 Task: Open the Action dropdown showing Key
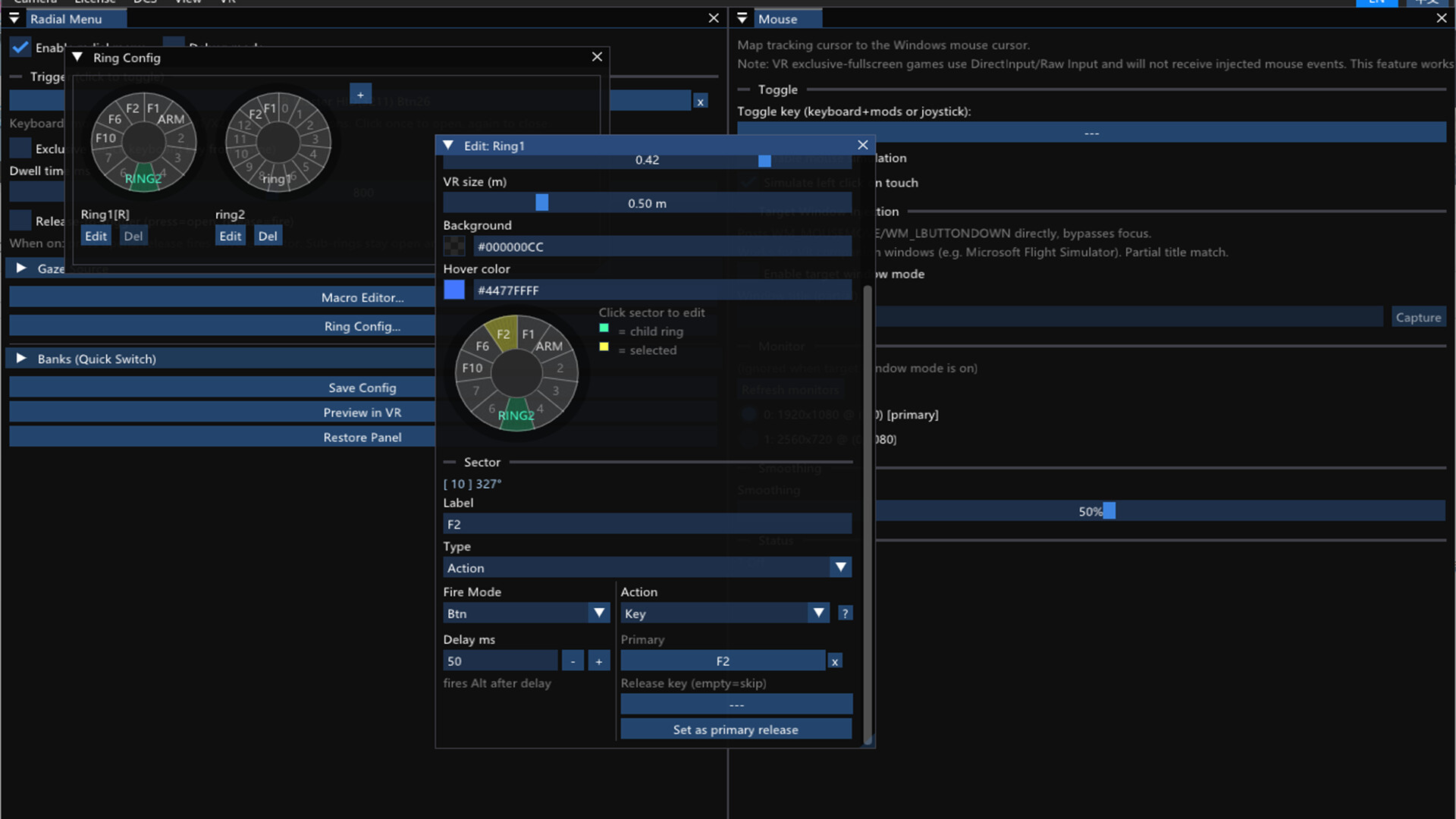724,613
